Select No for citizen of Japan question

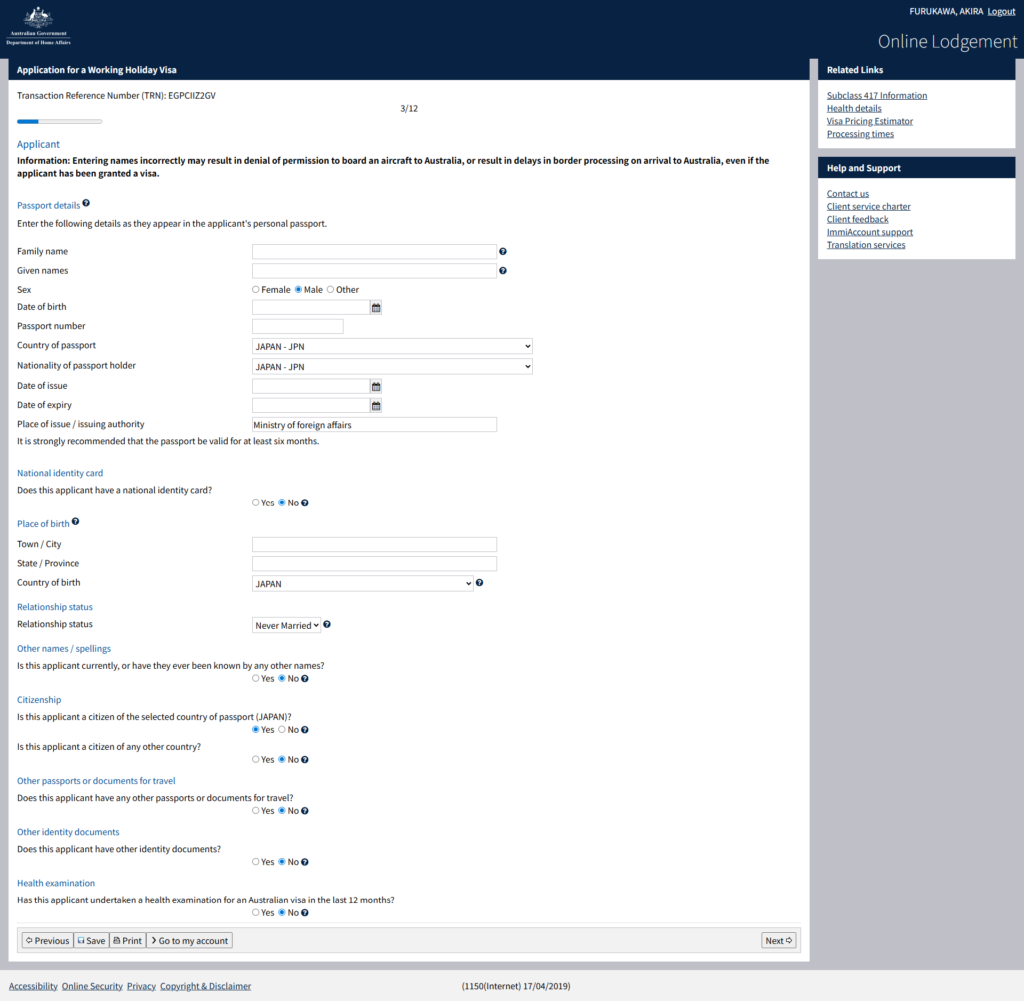click(282, 729)
